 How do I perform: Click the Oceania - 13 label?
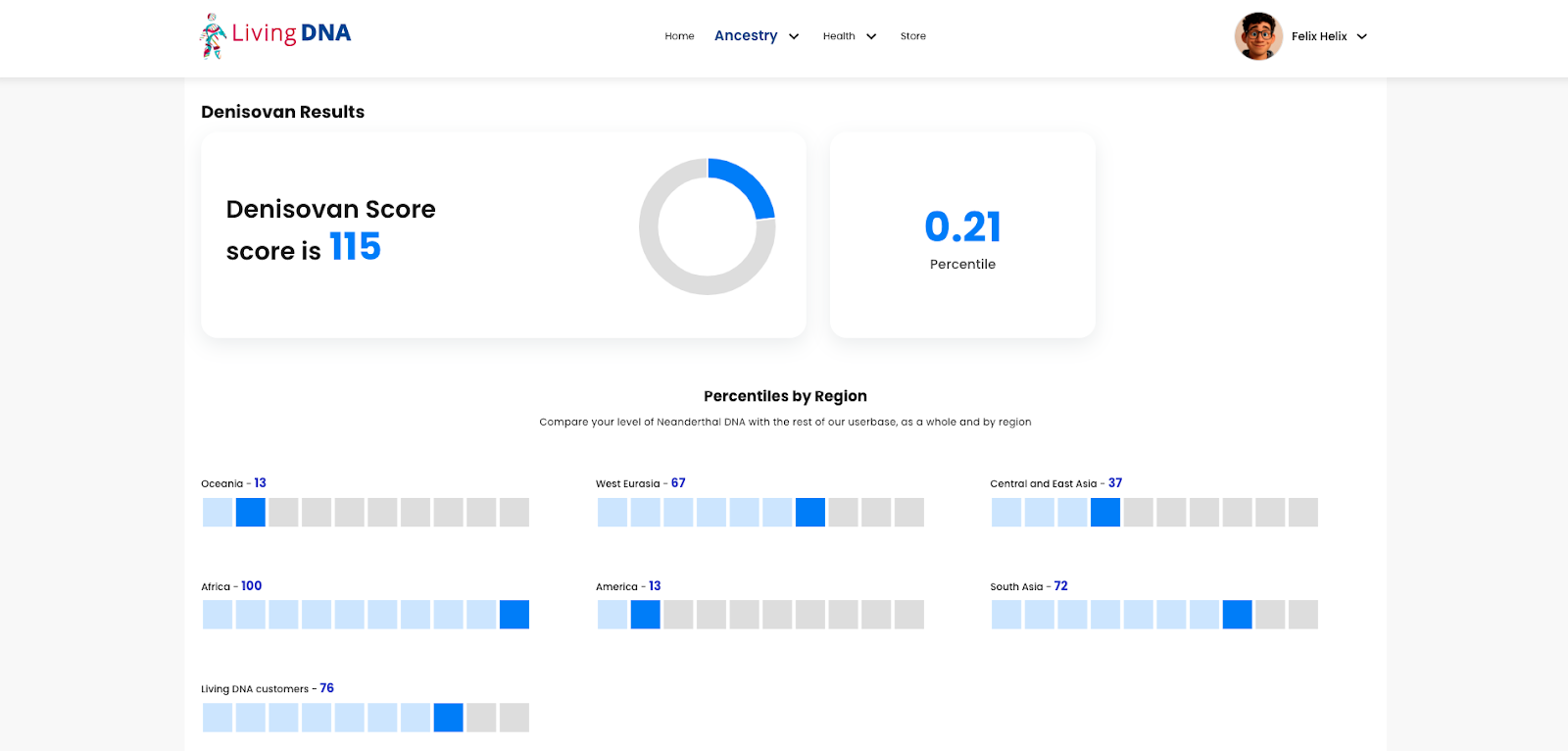click(x=233, y=483)
